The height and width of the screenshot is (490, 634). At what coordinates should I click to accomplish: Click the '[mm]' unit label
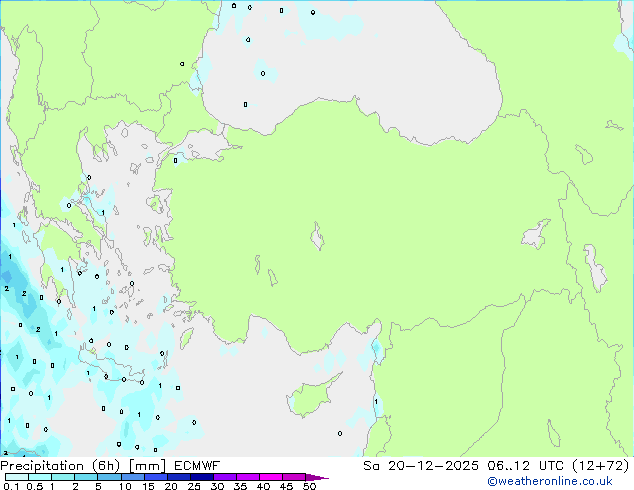(147, 466)
